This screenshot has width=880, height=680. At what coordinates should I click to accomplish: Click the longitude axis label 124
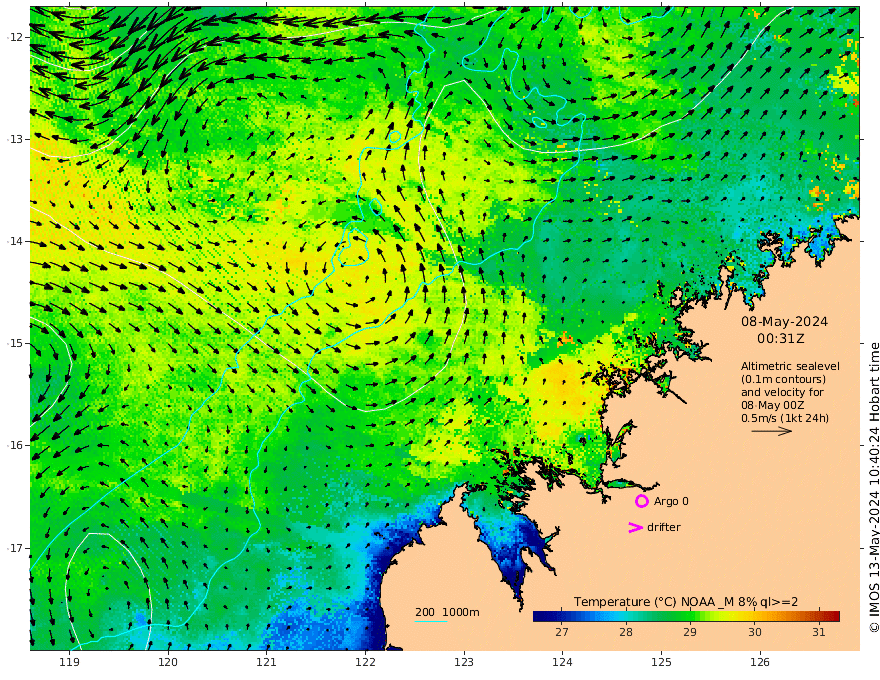(562, 663)
